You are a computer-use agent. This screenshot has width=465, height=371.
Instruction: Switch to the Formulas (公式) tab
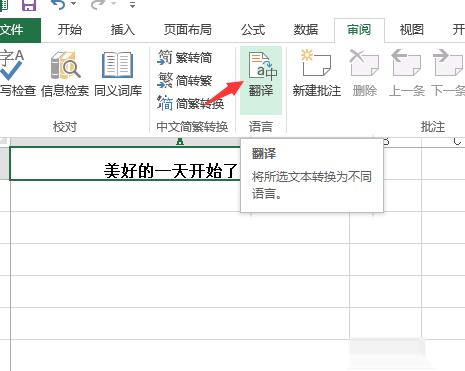click(253, 30)
